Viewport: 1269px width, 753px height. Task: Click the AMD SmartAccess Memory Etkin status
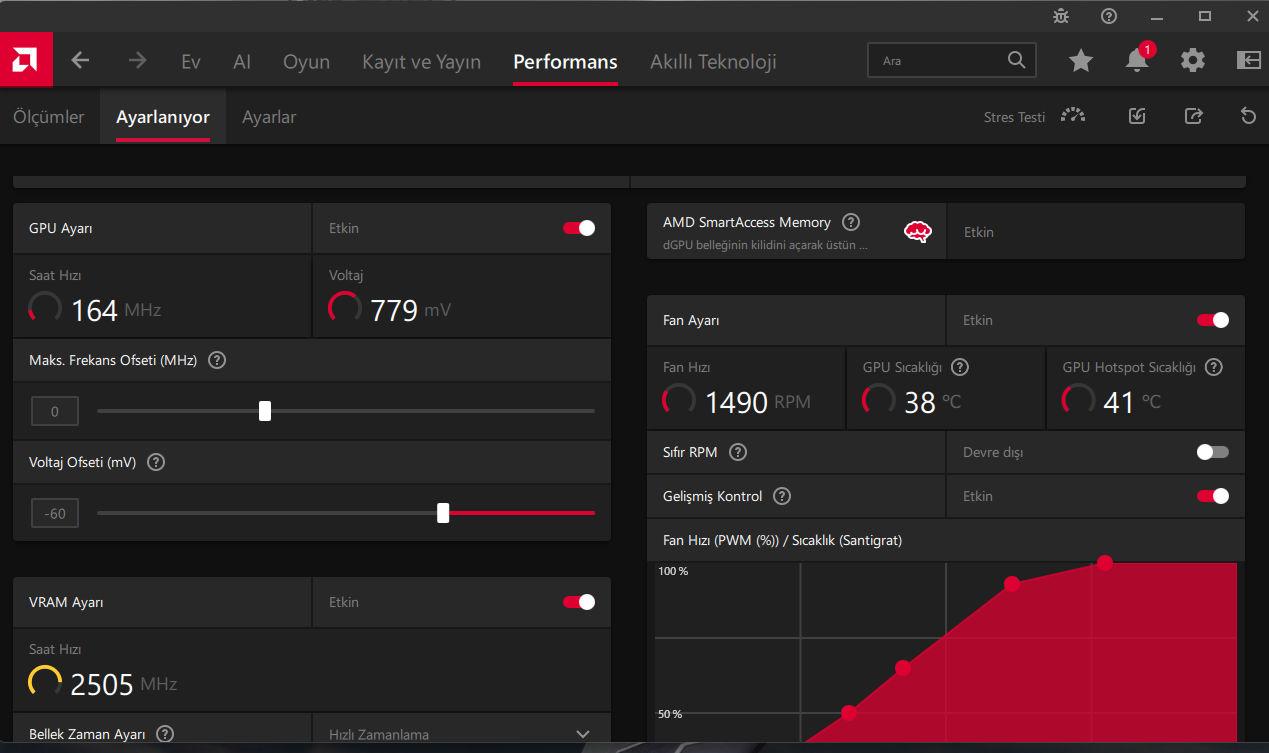click(x=979, y=232)
